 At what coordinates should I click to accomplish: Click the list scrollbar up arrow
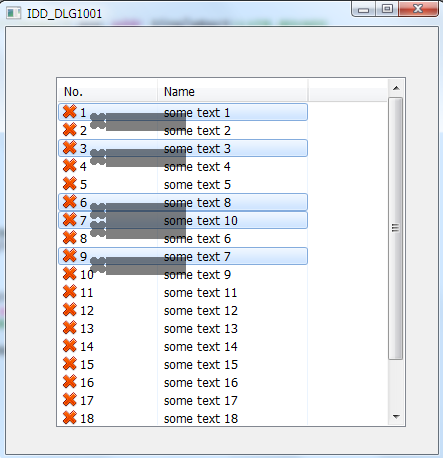tap(396, 88)
